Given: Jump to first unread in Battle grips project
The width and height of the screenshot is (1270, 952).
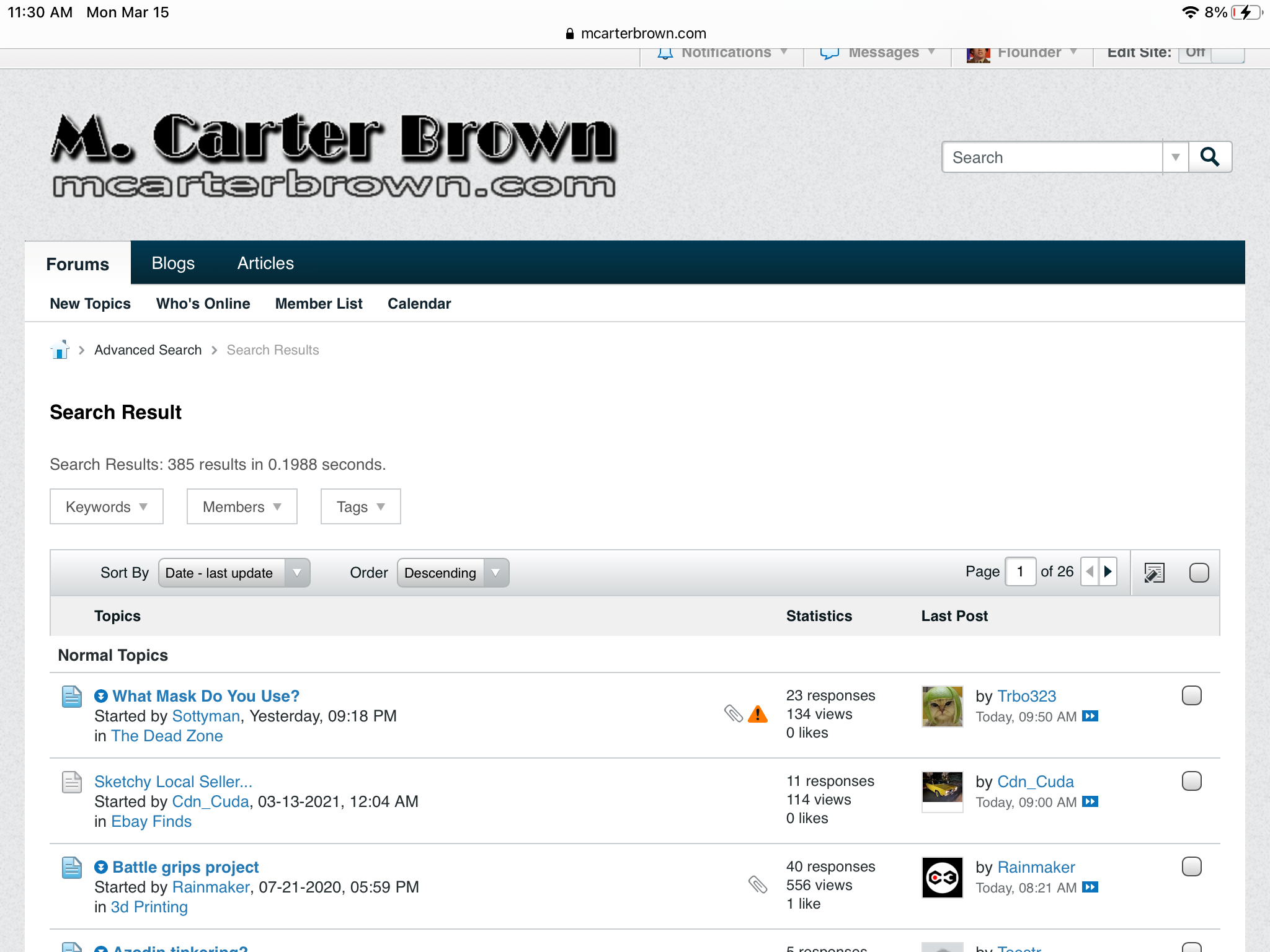Looking at the screenshot, I should point(101,867).
